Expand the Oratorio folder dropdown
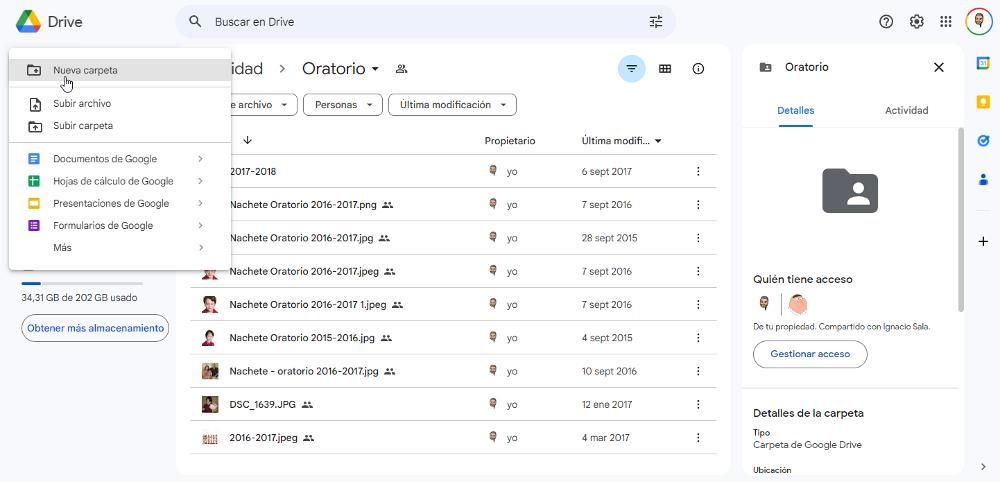 pyautogui.click(x=376, y=69)
